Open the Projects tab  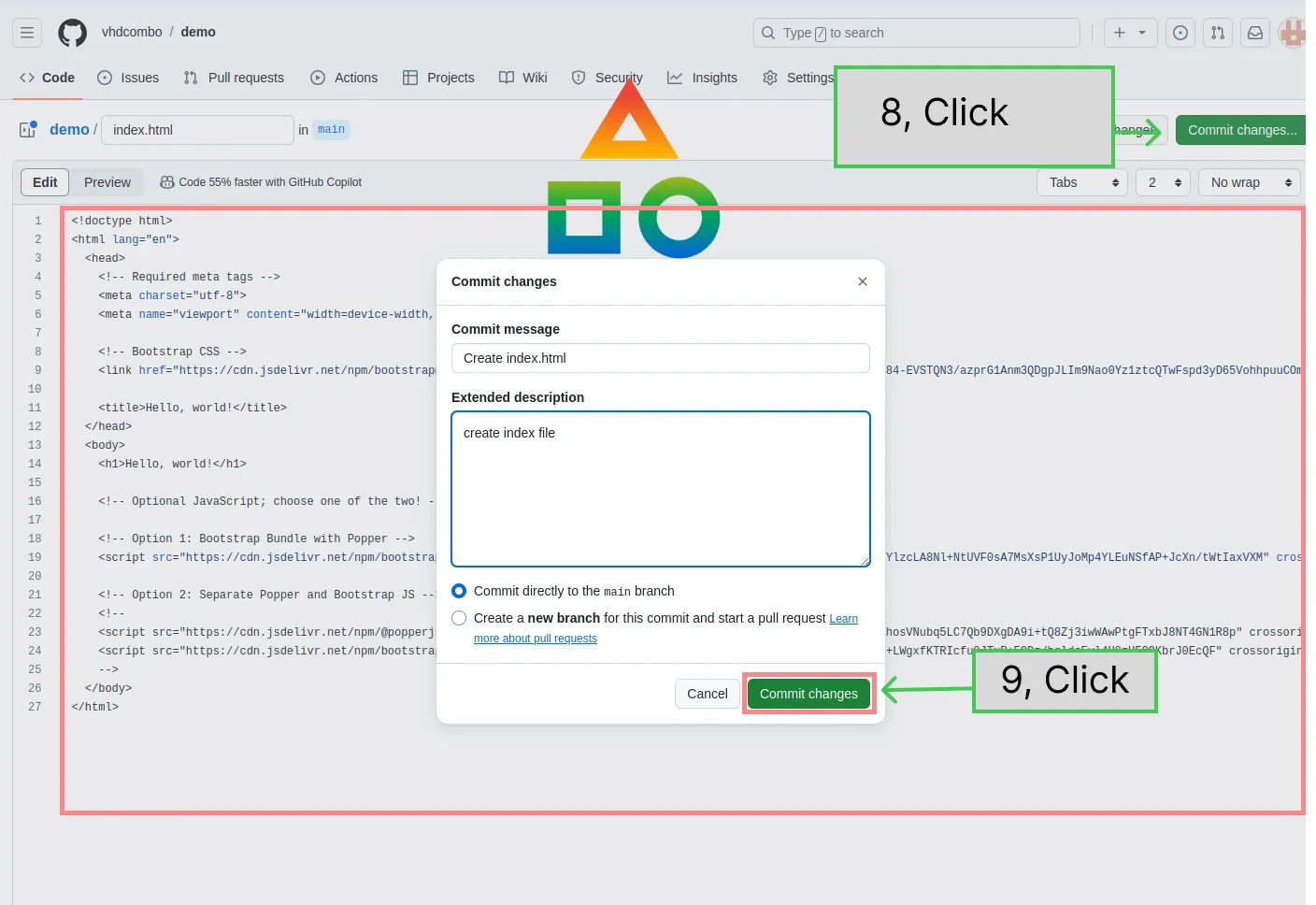pos(438,78)
